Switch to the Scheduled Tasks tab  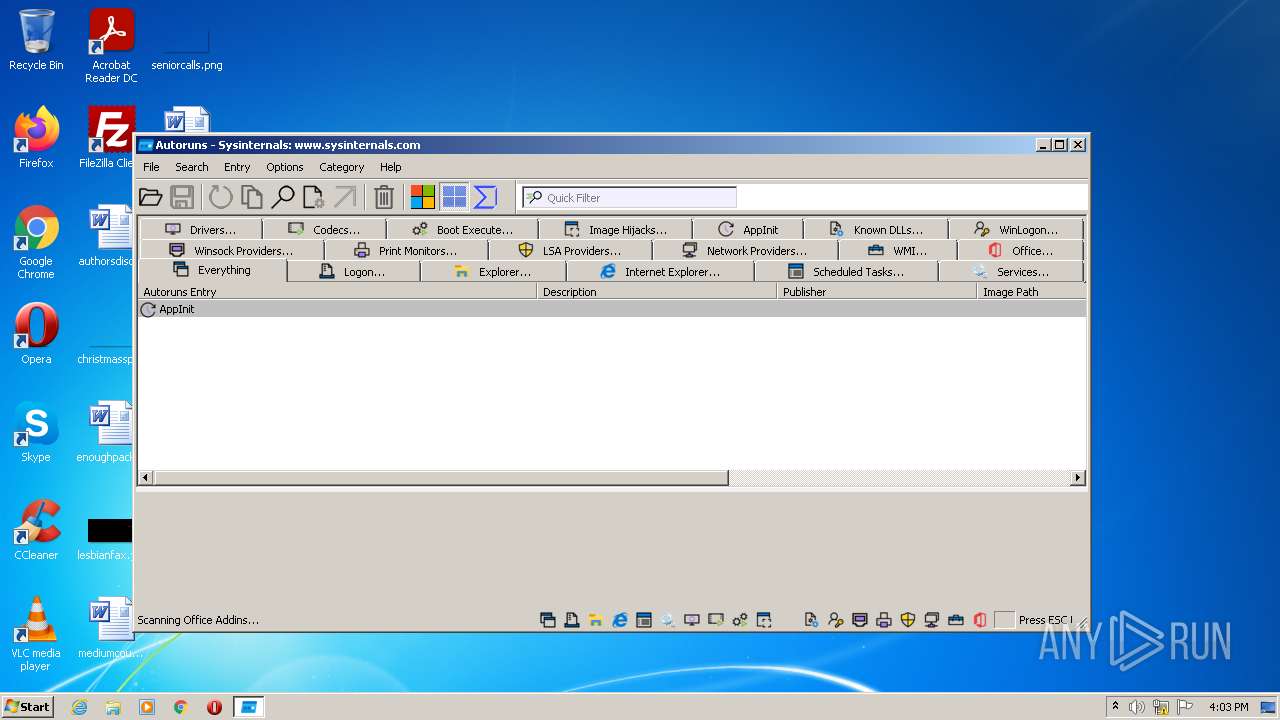pyautogui.click(x=846, y=272)
